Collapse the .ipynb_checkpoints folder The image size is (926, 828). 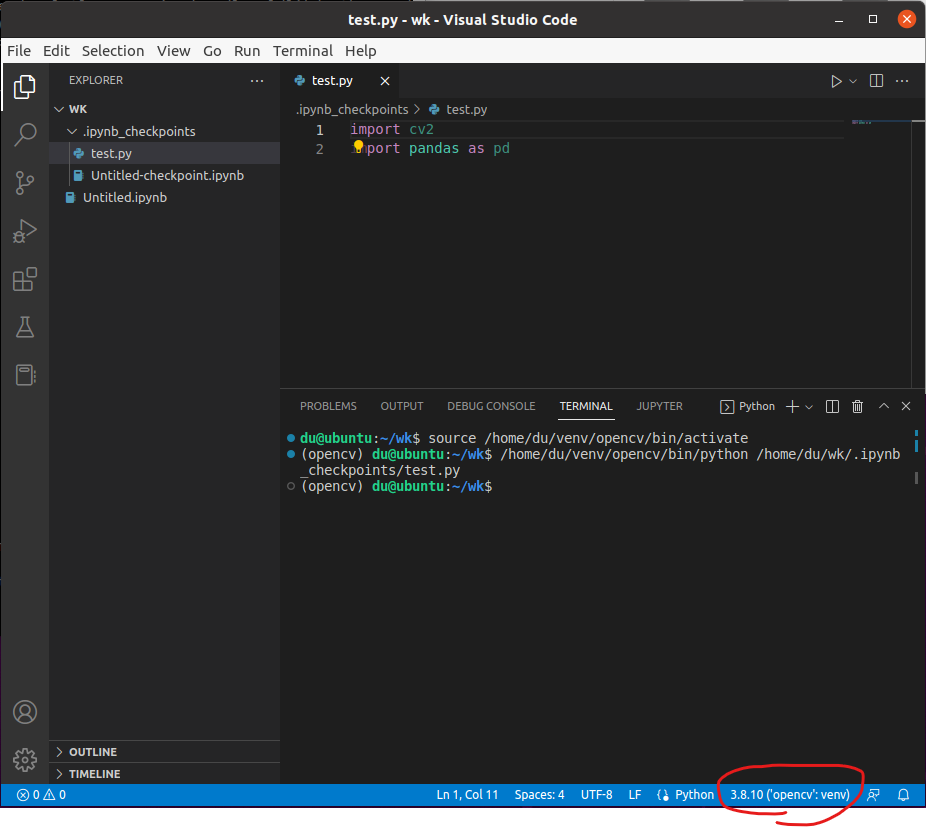click(x=165, y=131)
